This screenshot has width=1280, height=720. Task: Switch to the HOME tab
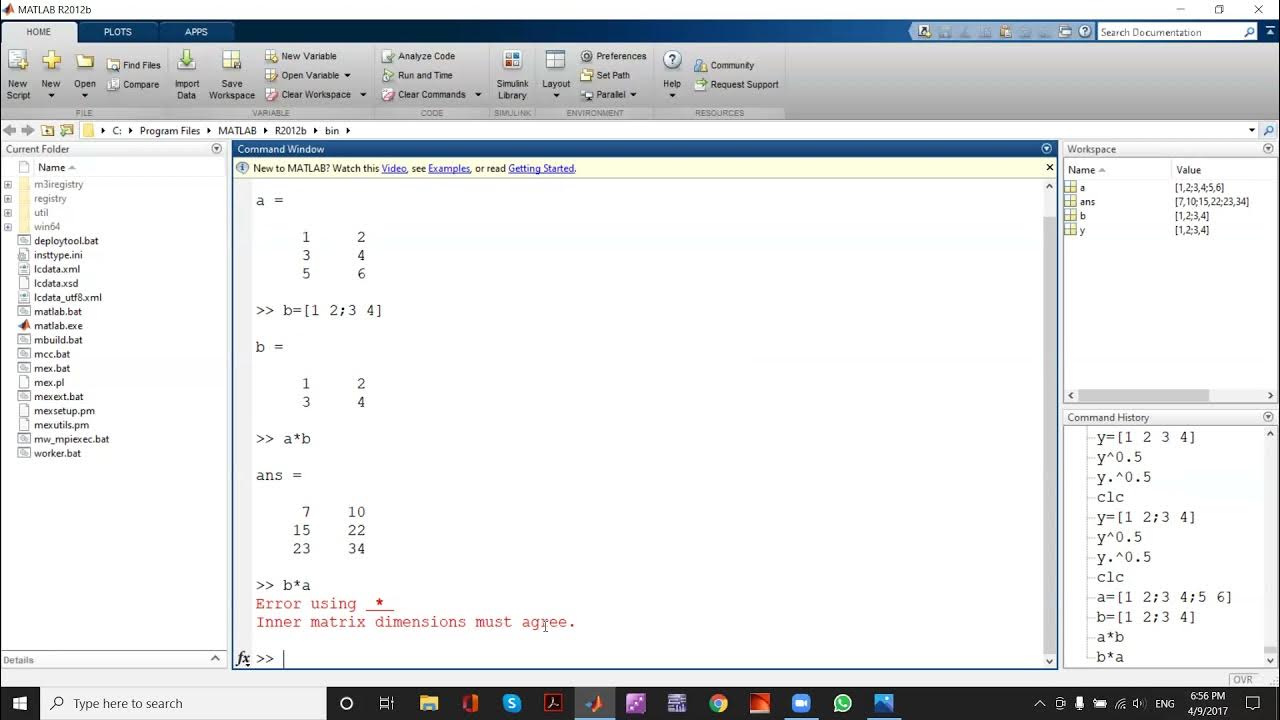tap(39, 32)
